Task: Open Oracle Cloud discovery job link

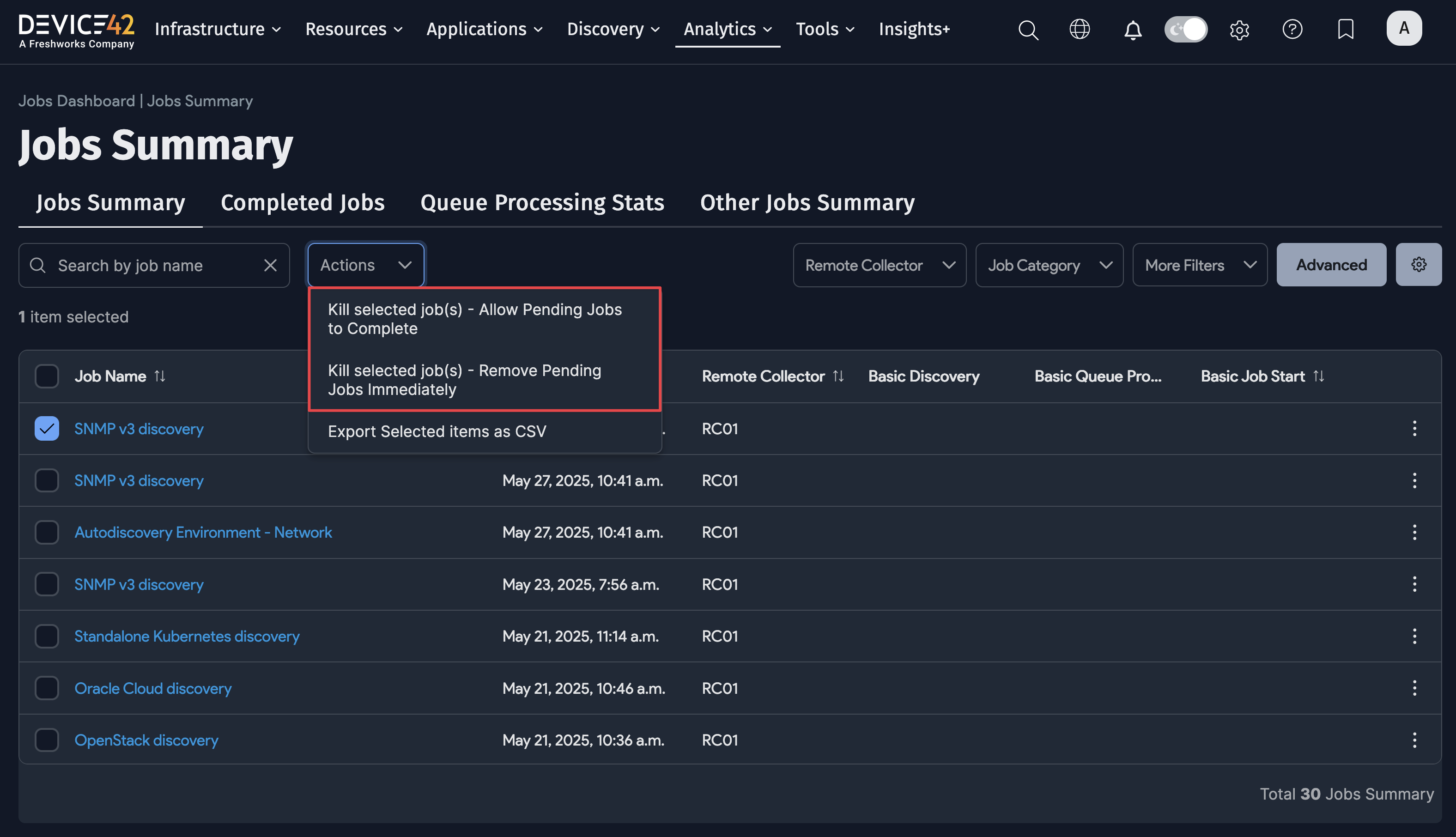Action: coord(152,688)
